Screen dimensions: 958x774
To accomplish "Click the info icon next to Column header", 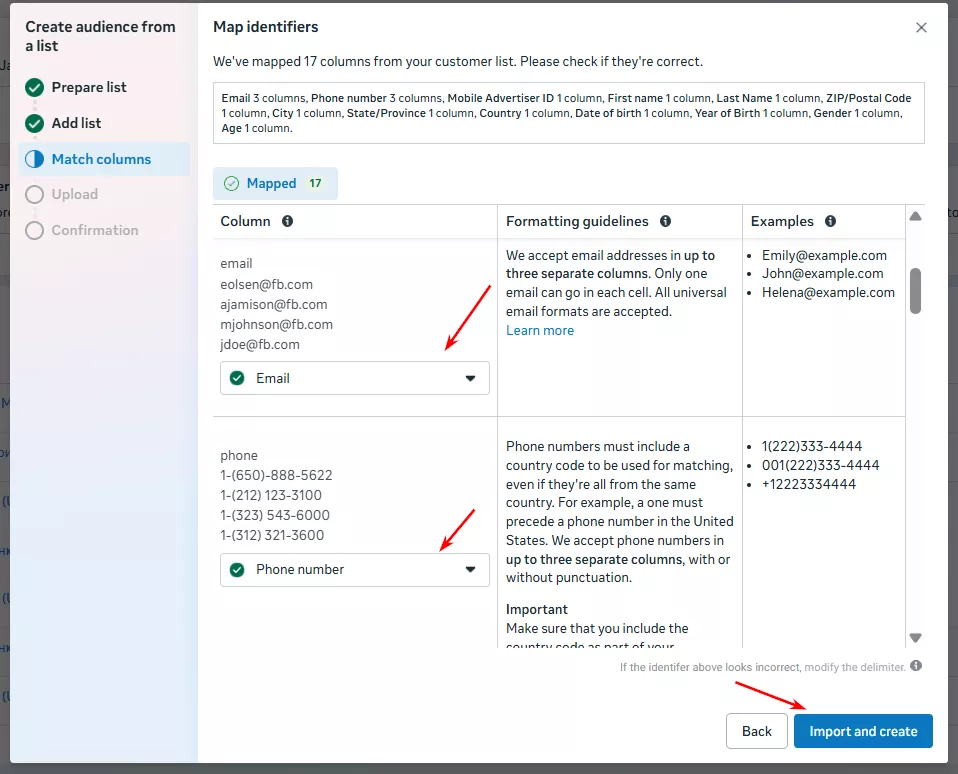I will (x=288, y=221).
